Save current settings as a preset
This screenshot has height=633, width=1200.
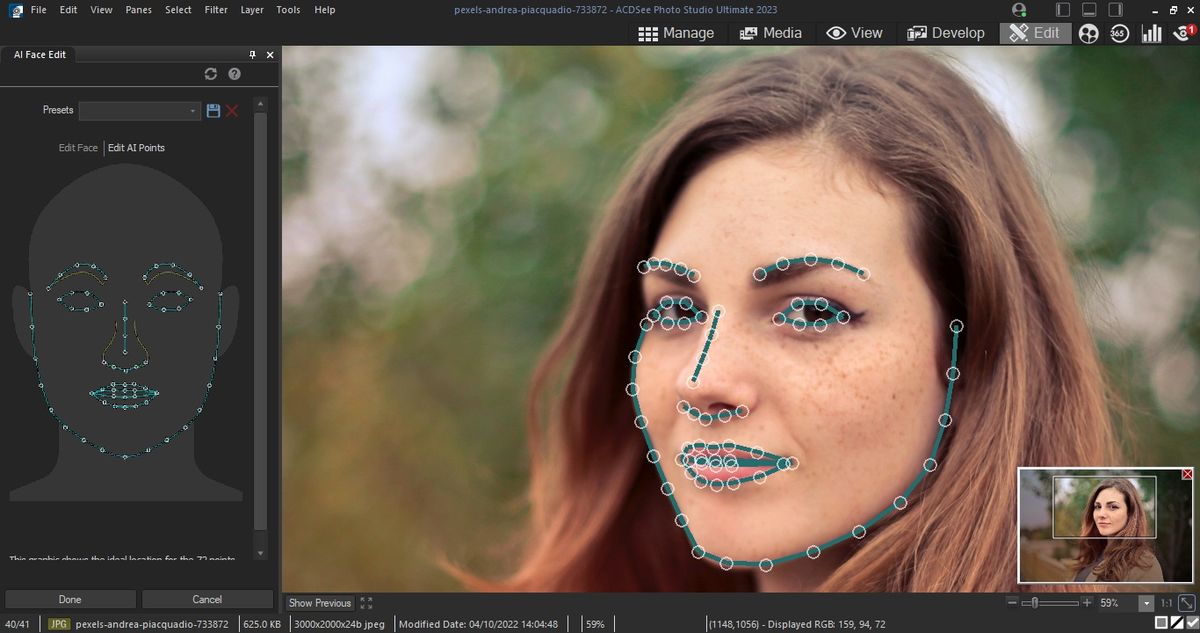(213, 111)
